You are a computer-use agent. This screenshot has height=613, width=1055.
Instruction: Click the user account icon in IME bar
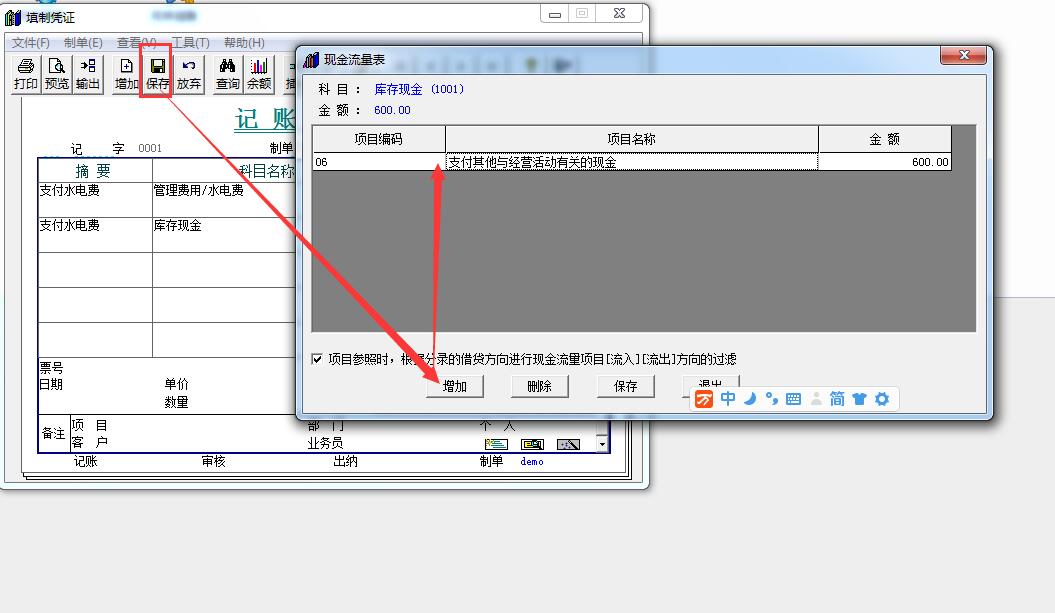(x=816, y=399)
